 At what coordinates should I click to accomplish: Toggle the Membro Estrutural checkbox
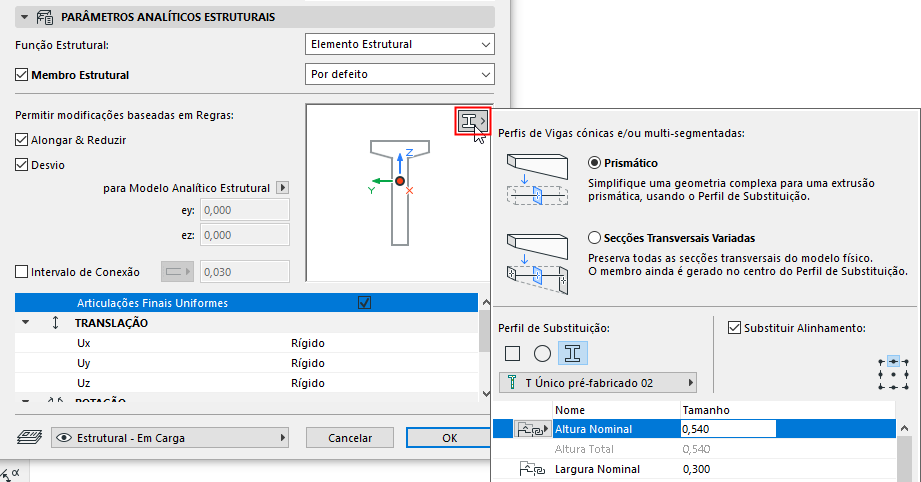pos(22,75)
